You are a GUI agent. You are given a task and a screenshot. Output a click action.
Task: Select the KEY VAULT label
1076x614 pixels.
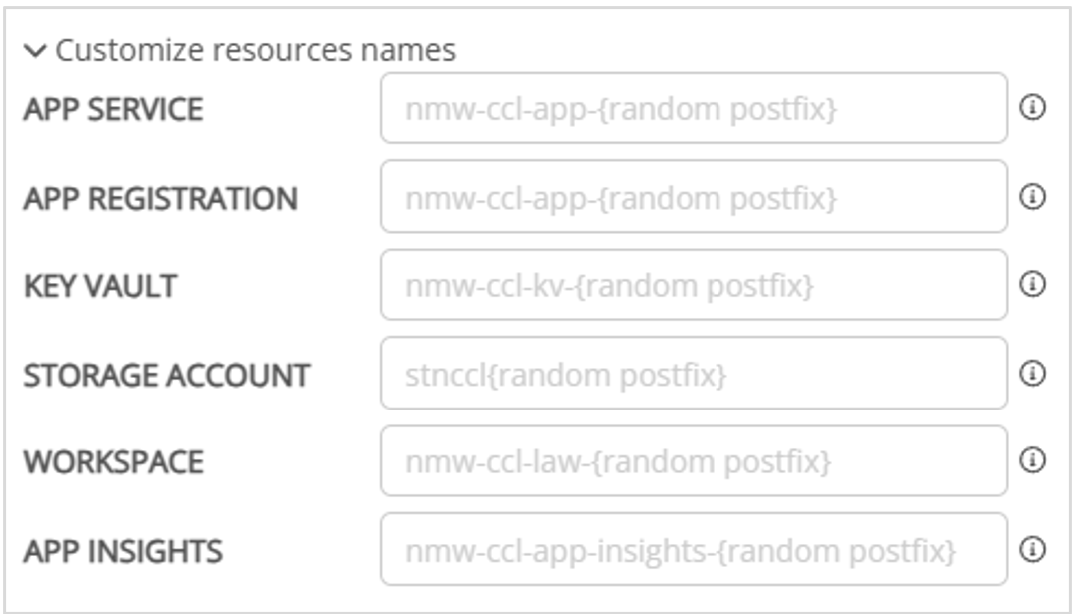pyautogui.click(x=99, y=286)
